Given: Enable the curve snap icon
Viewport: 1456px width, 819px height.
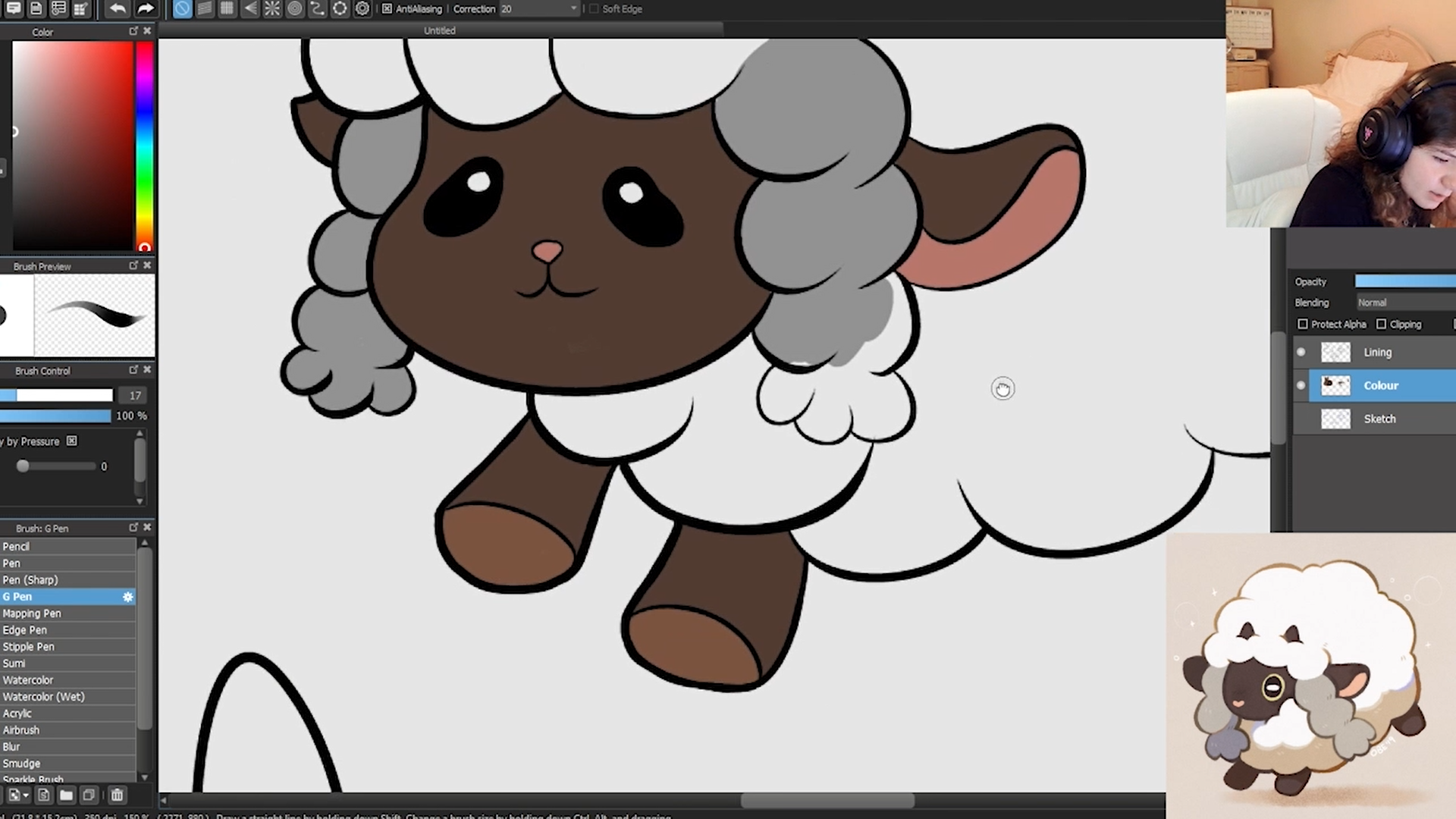Looking at the screenshot, I should 317,8.
